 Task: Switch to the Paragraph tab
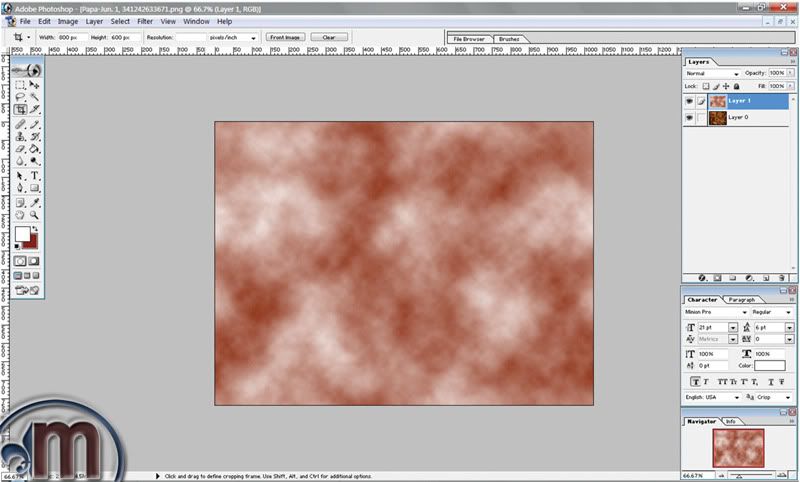tap(741, 300)
